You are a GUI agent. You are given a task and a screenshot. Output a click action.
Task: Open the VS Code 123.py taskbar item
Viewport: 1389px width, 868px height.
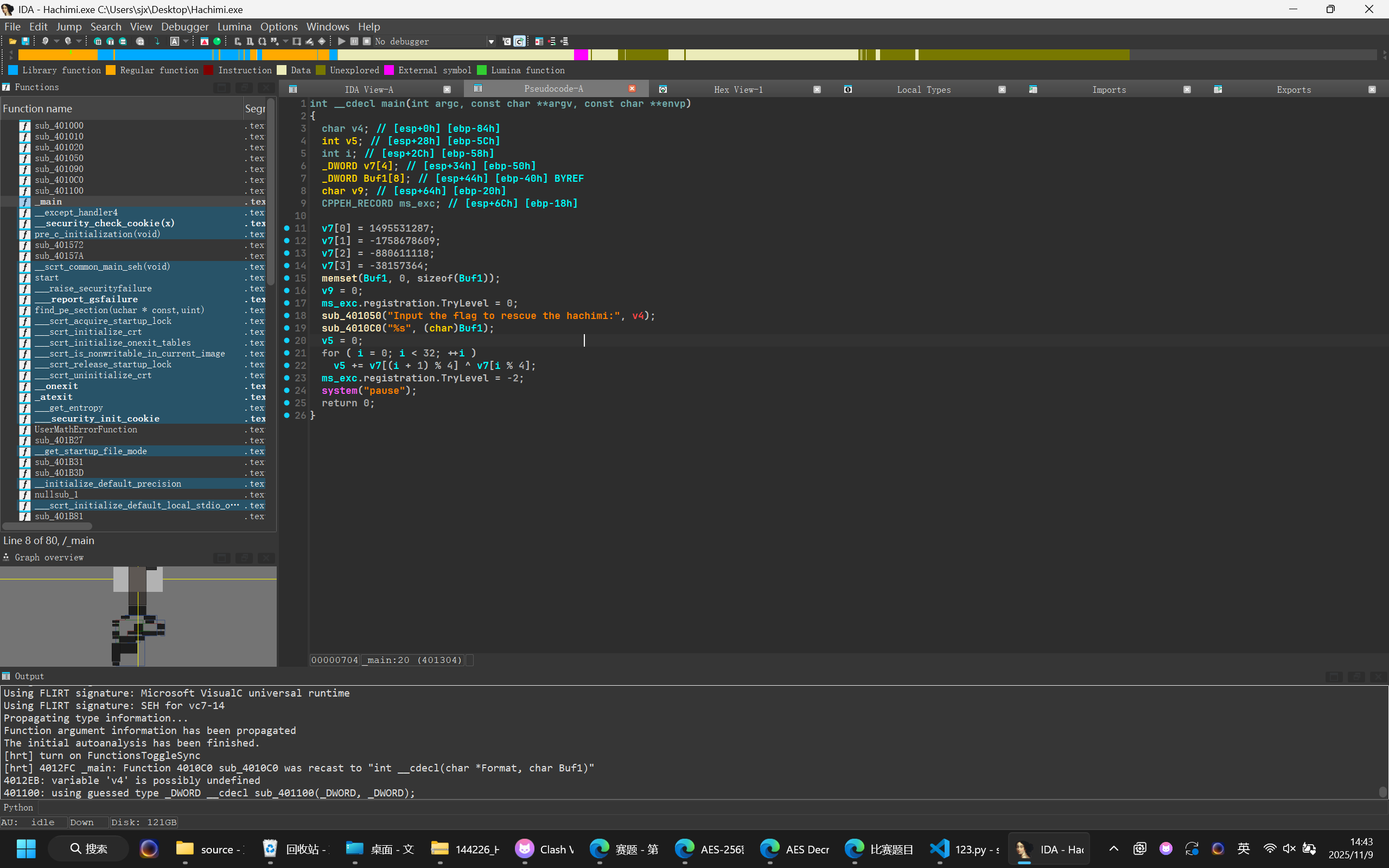pos(969,849)
